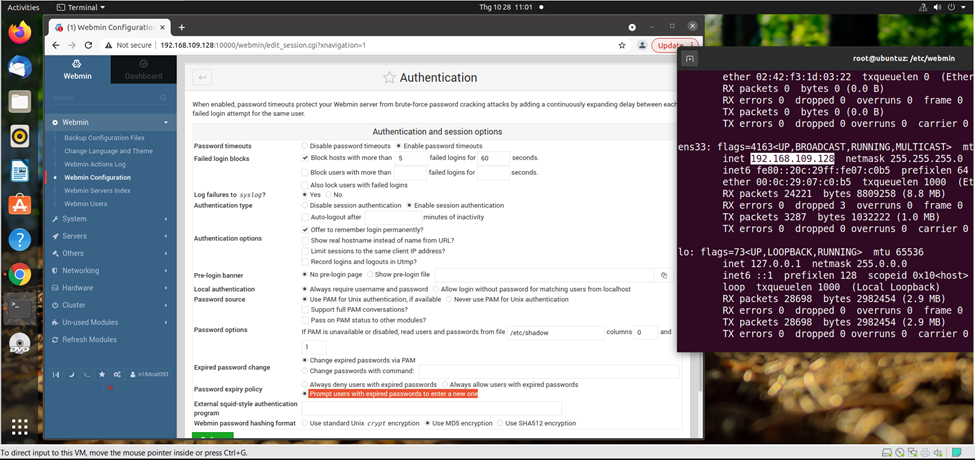
Task: Select No for Log failures to syslog
Action: (328, 195)
